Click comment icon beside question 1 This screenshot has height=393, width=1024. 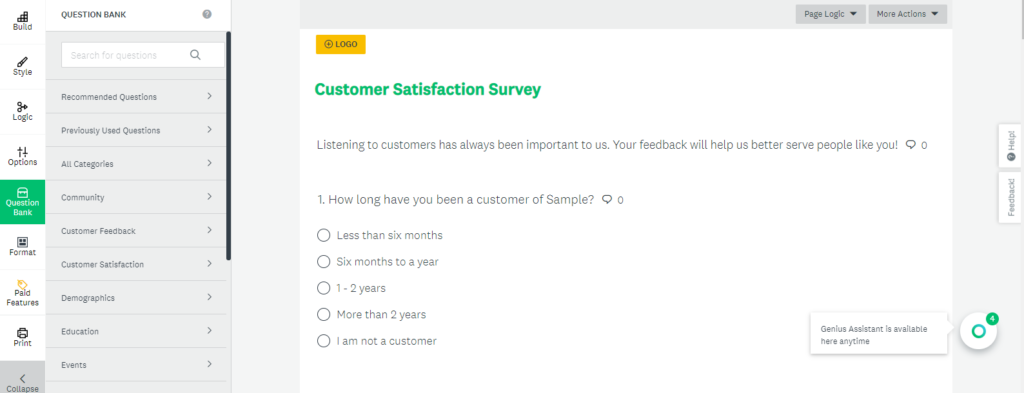click(x=607, y=200)
